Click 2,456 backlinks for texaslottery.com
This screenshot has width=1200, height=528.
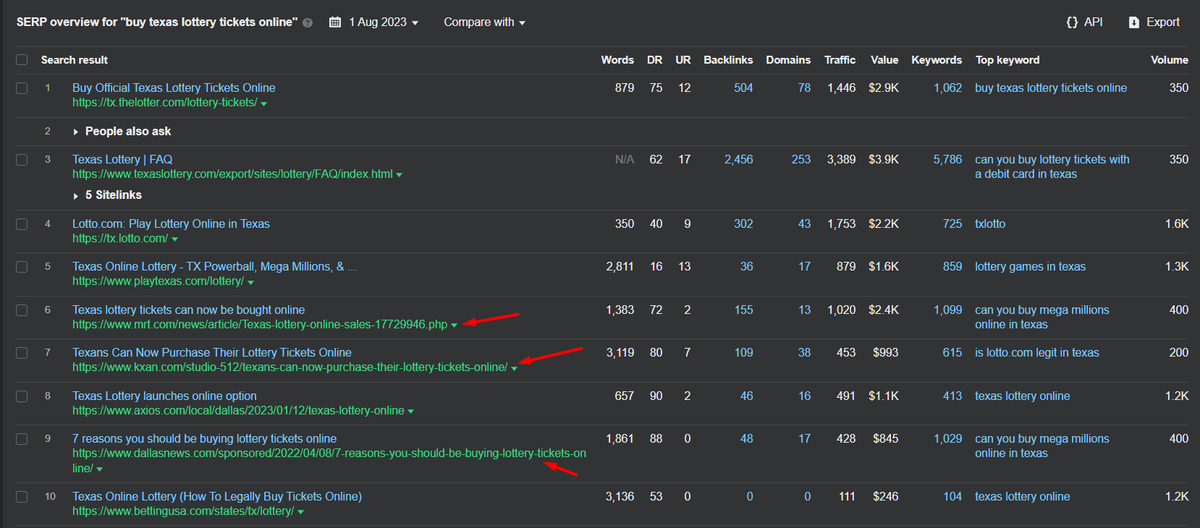point(738,159)
